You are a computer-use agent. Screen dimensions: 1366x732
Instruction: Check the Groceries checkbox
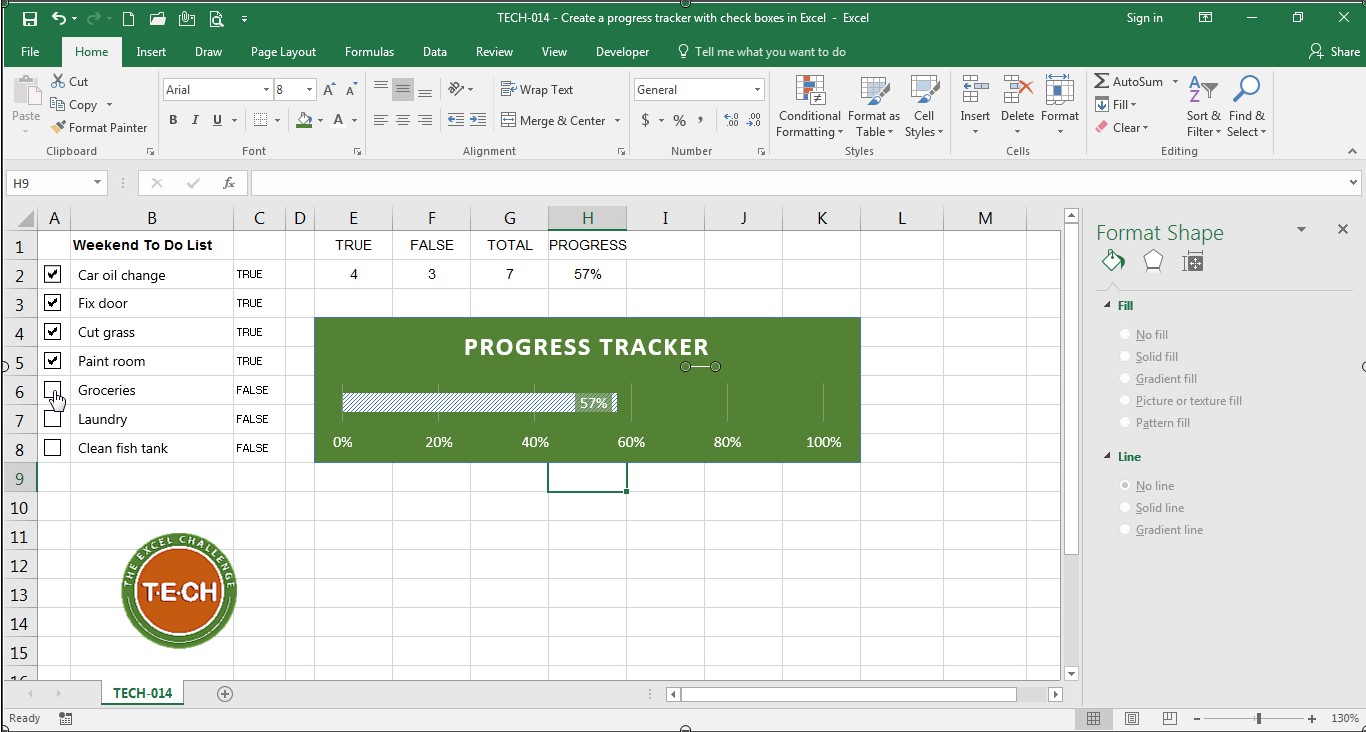click(x=53, y=390)
